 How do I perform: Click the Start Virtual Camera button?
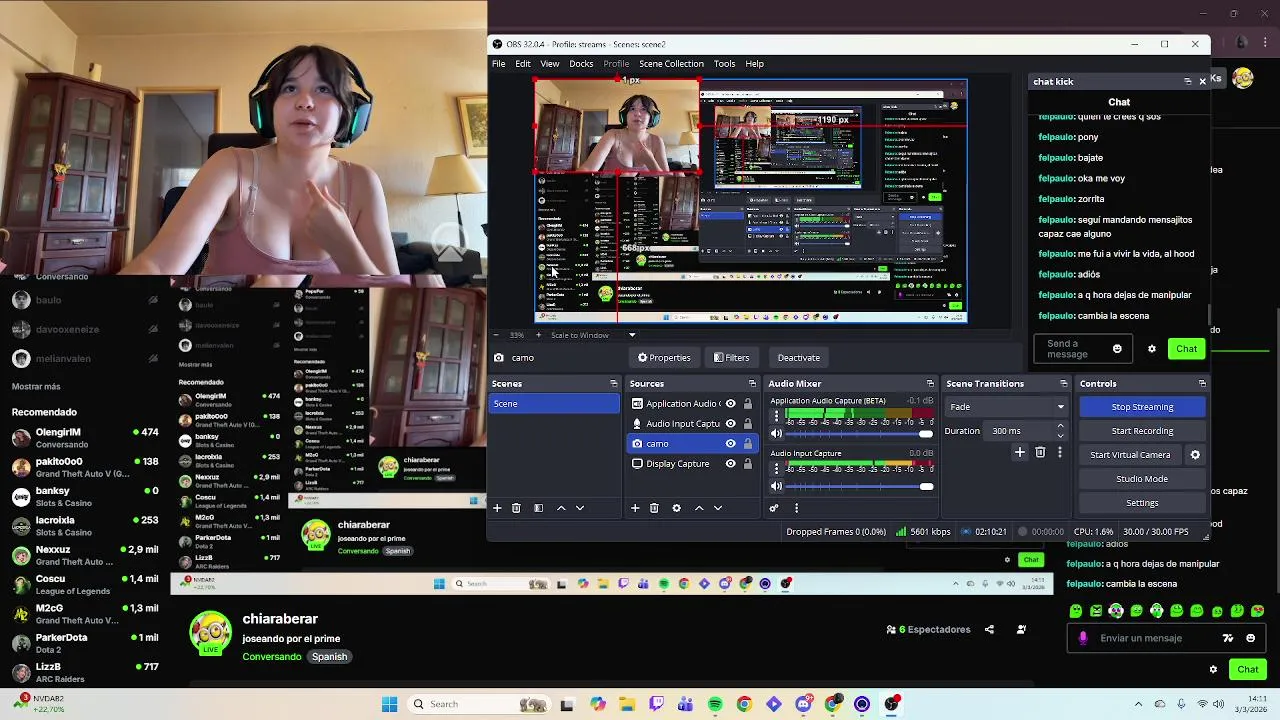[1130, 455]
